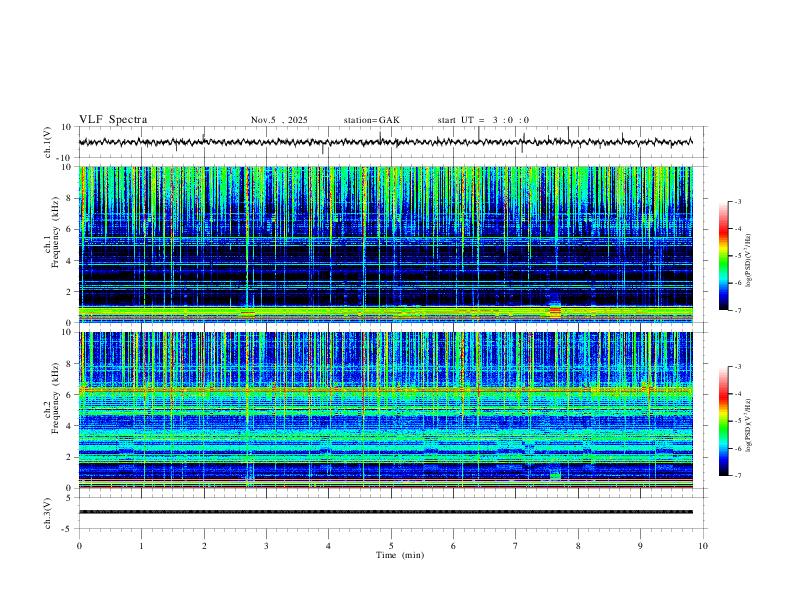Click the lower PSD color scale bar
792x612 pixels.
[724, 421]
